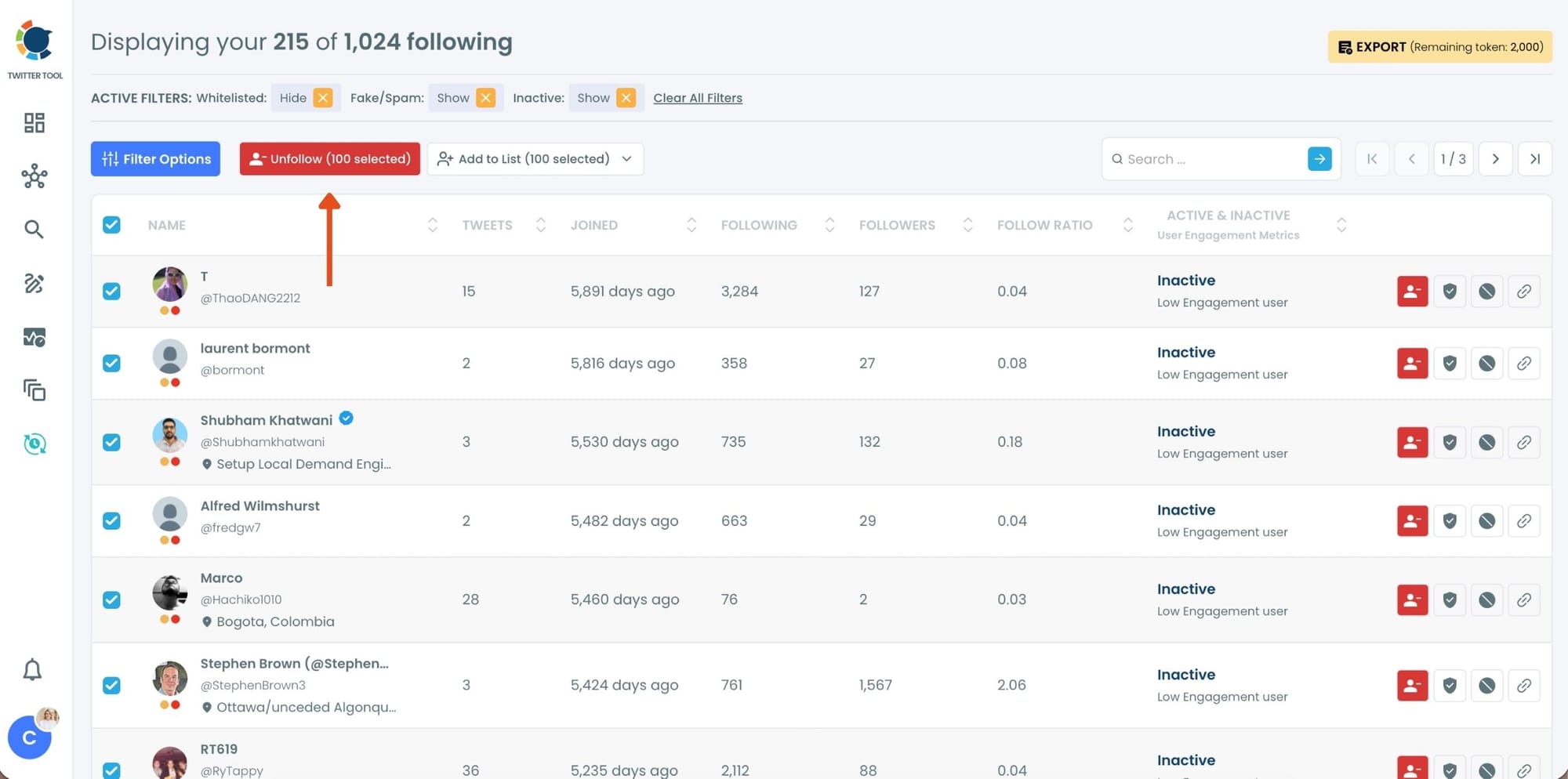Click the network graph sidebar icon
The height and width of the screenshot is (779, 1568).
pos(34,176)
